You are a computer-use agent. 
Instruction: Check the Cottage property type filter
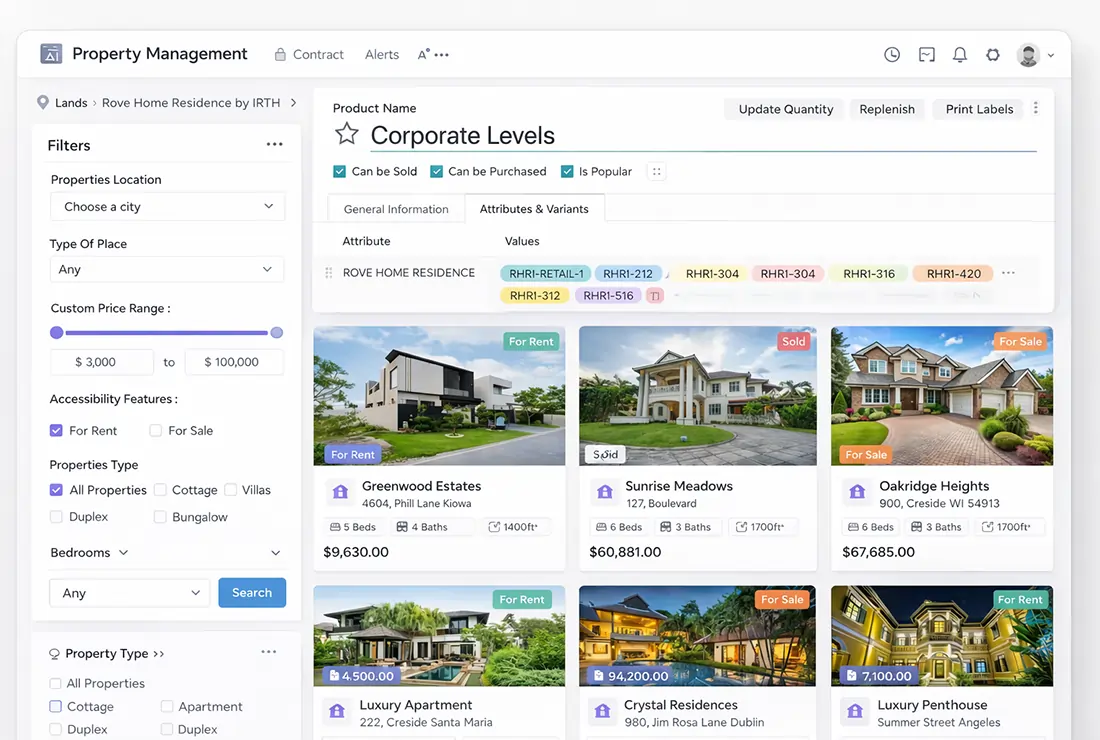pyautogui.click(x=158, y=490)
